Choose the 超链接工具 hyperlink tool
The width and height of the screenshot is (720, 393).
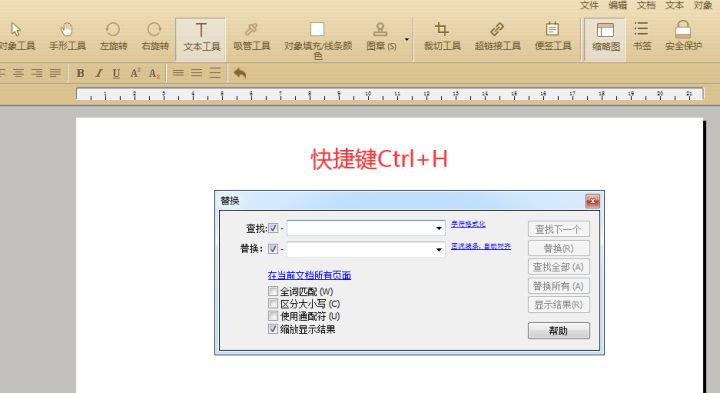point(497,37)
